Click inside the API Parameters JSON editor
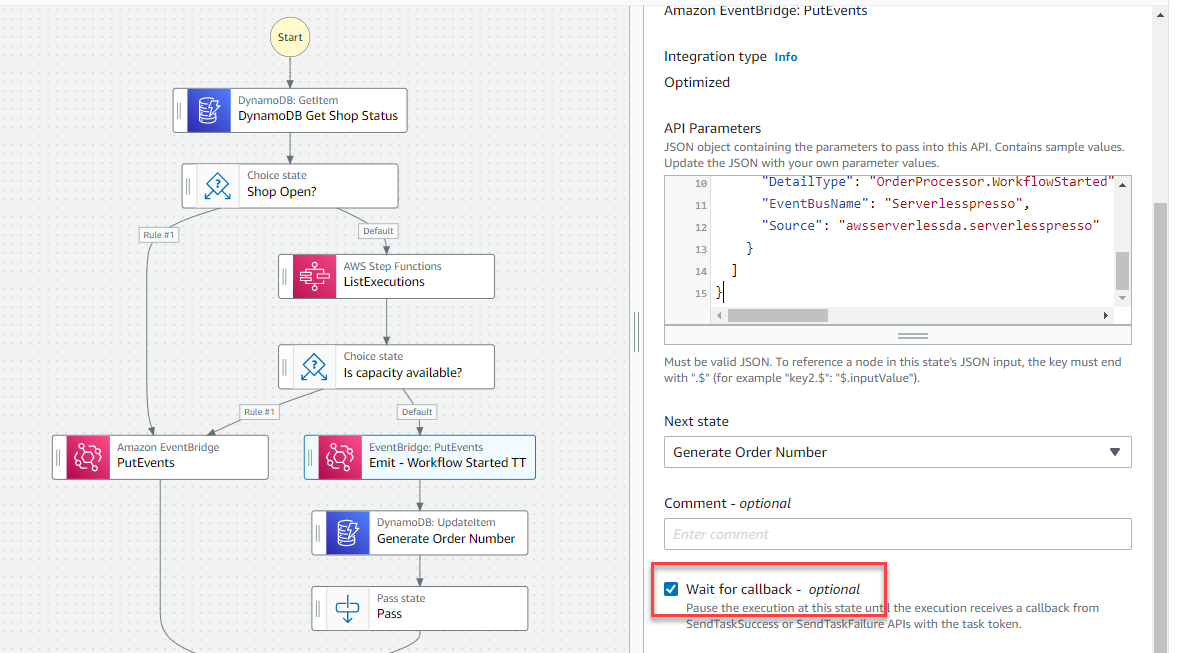Screen dimensions: 1185x653 pyautogui.click(x=912, y=241)
